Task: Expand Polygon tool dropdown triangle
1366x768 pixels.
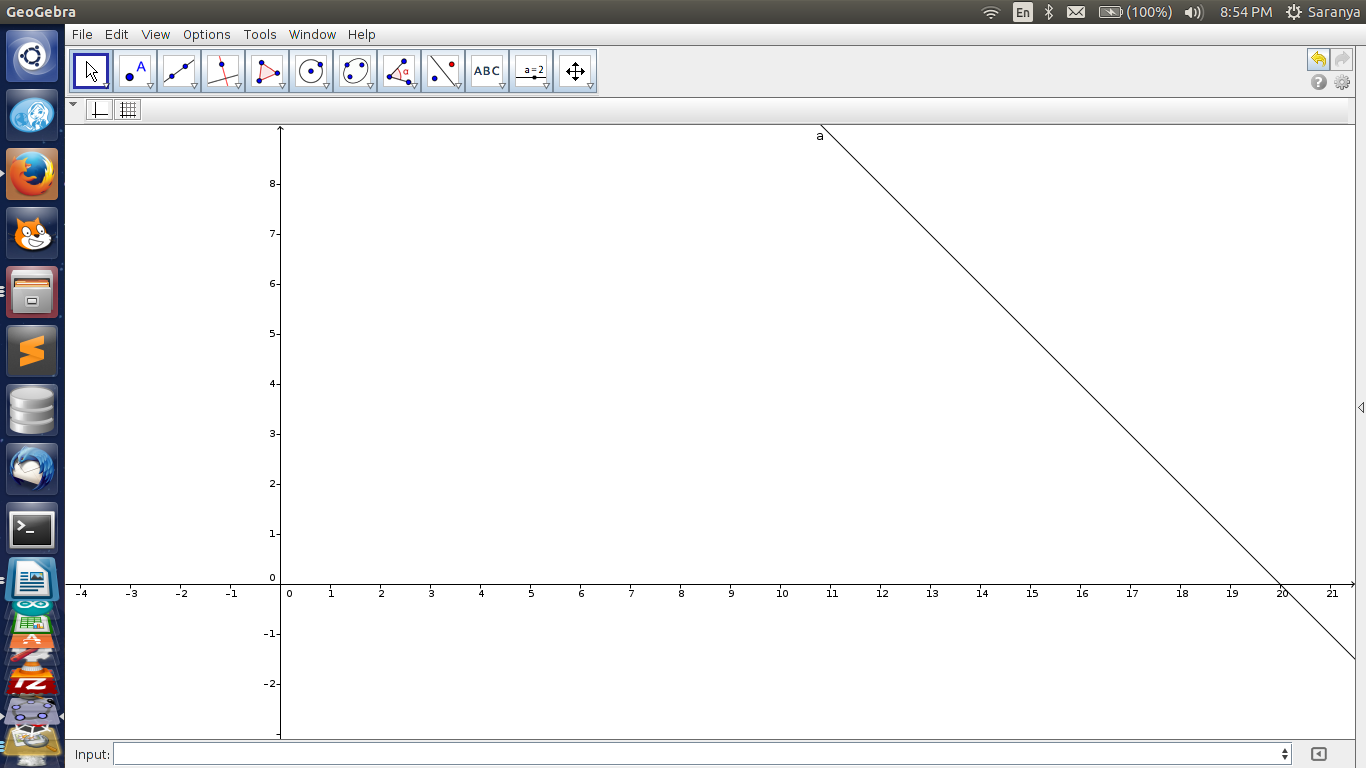Action: (282, 86)
